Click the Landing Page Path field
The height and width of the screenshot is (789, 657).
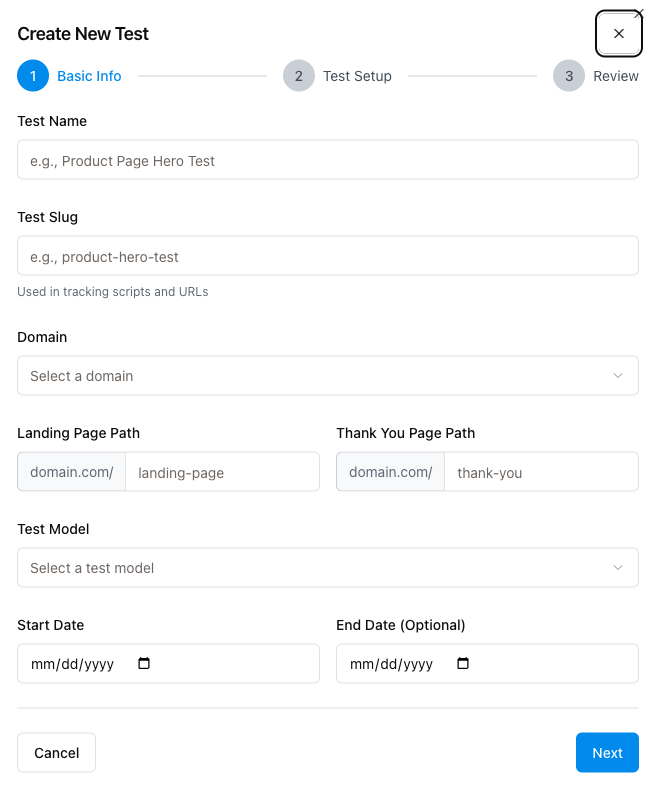click(x=222, y=472)
